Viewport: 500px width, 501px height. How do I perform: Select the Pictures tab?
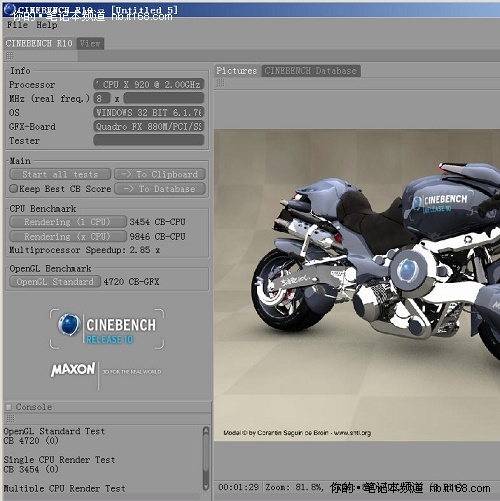pos(237,71)
